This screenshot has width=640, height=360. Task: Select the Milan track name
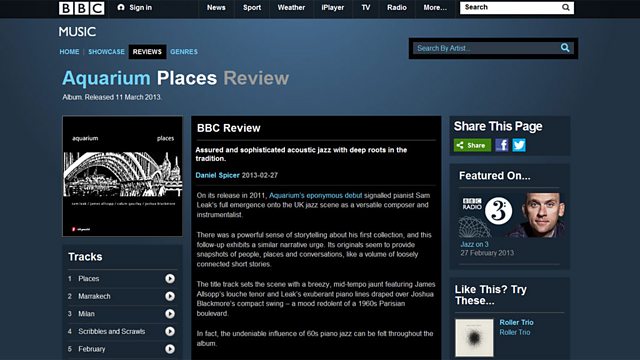click(x=86, y=313)
